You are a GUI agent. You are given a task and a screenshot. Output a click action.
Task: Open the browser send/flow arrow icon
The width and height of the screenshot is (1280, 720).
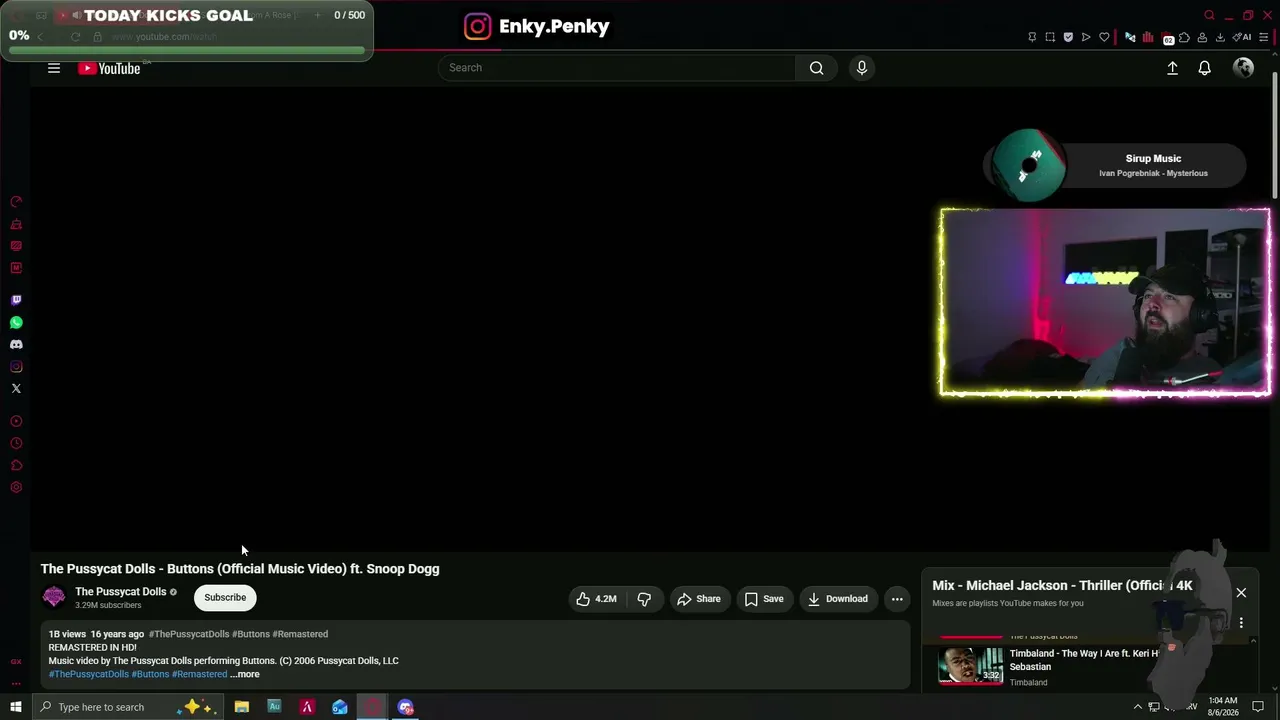pyautogui.click(x=1086, y=37)
